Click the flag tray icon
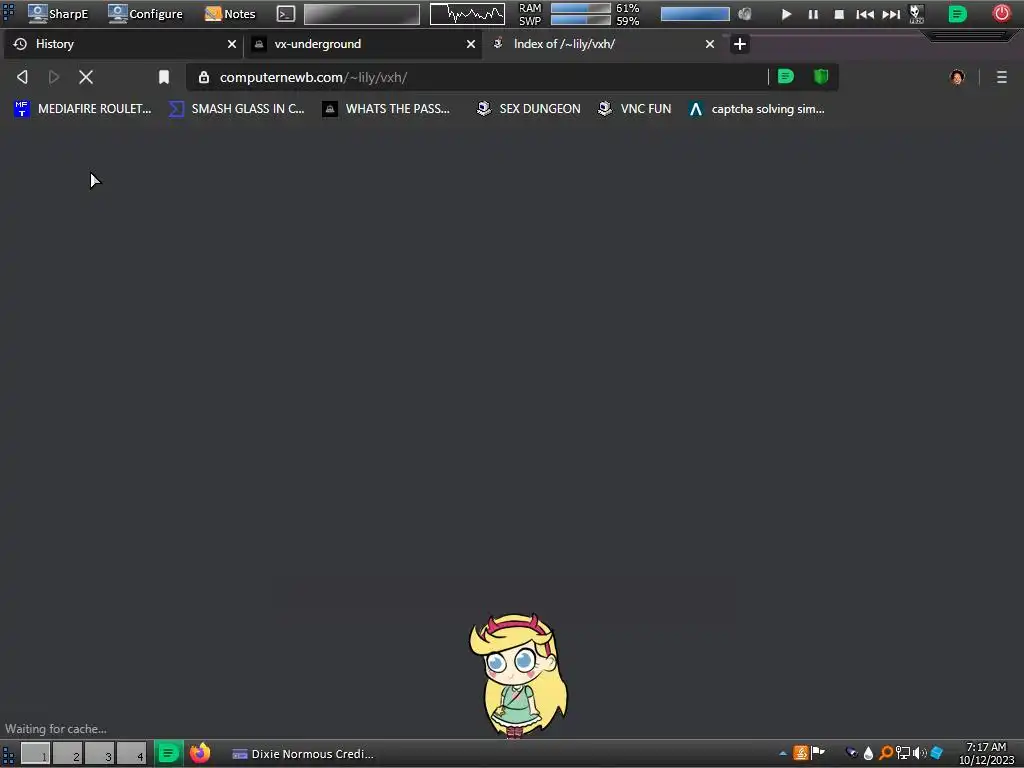The height and width of the screenshot is (768, 1024). [x=818, y=752]
